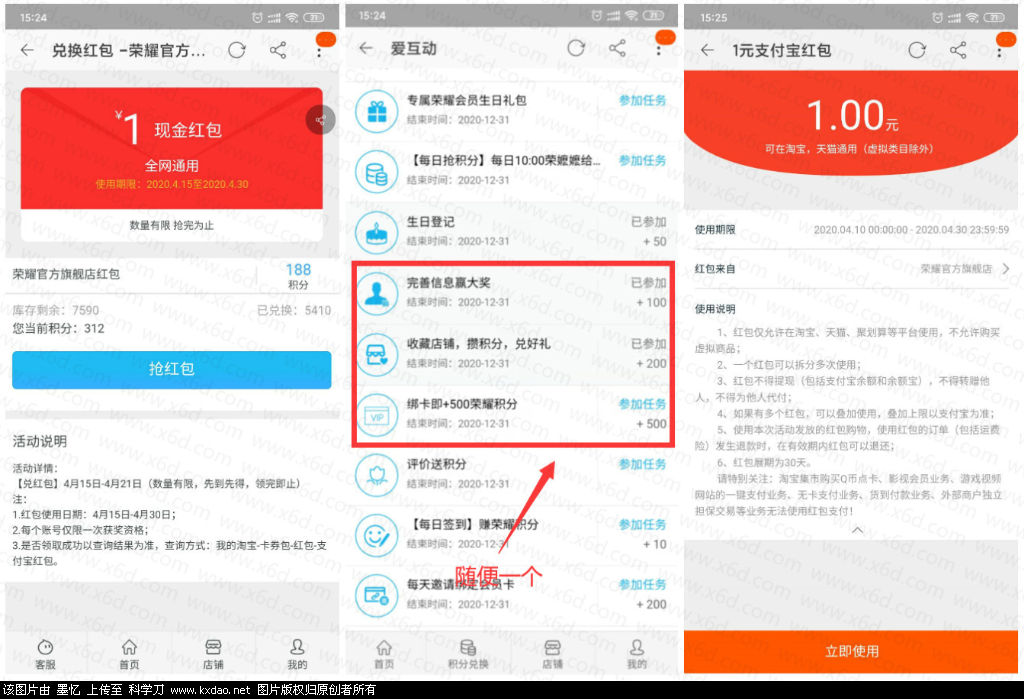Tap 参加任务 for 每日抢积分
The image size is (1024, 699).
(x=643, y=161)
